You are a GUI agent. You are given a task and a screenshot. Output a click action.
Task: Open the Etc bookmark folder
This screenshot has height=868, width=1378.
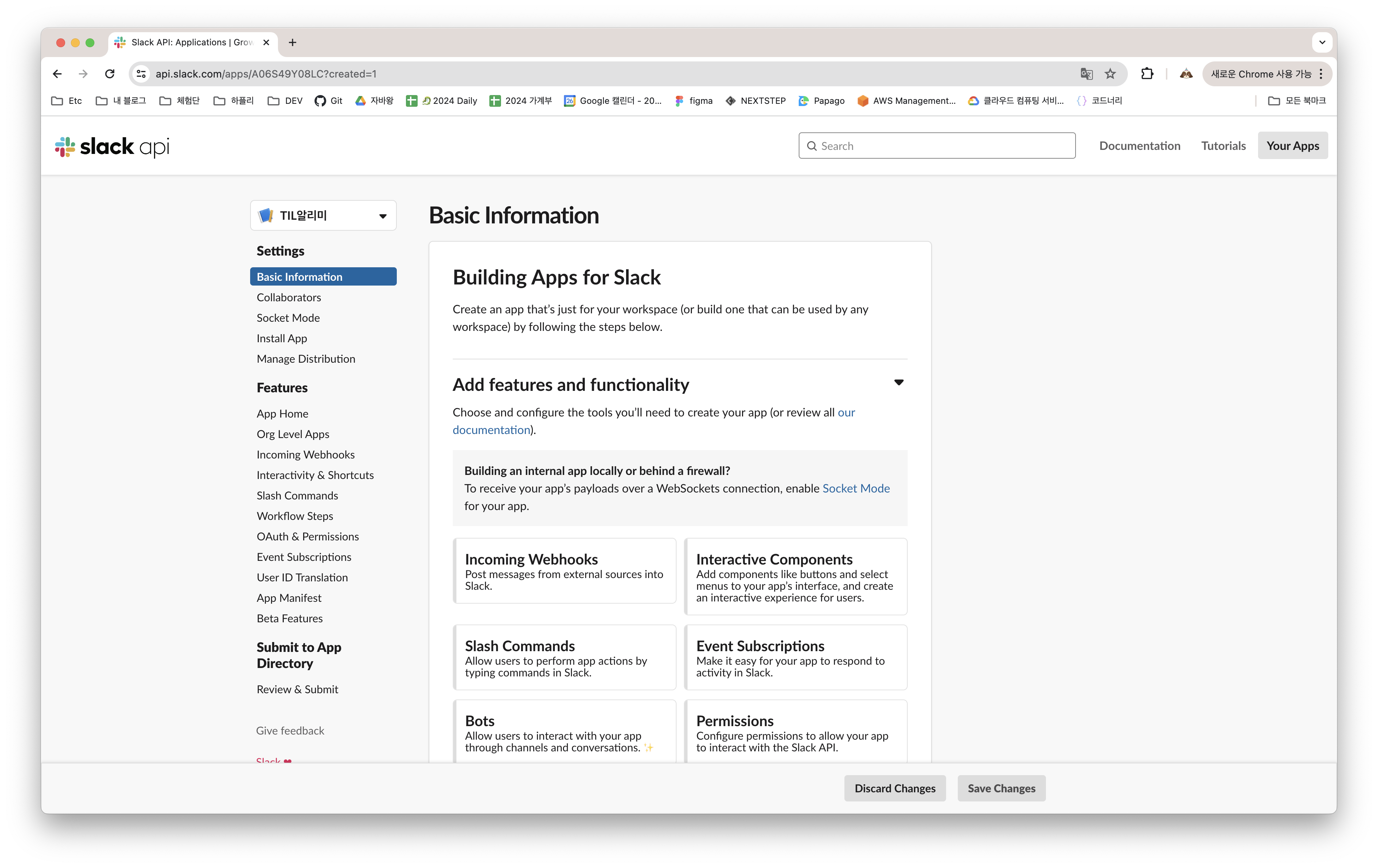[x=67, y=101]
